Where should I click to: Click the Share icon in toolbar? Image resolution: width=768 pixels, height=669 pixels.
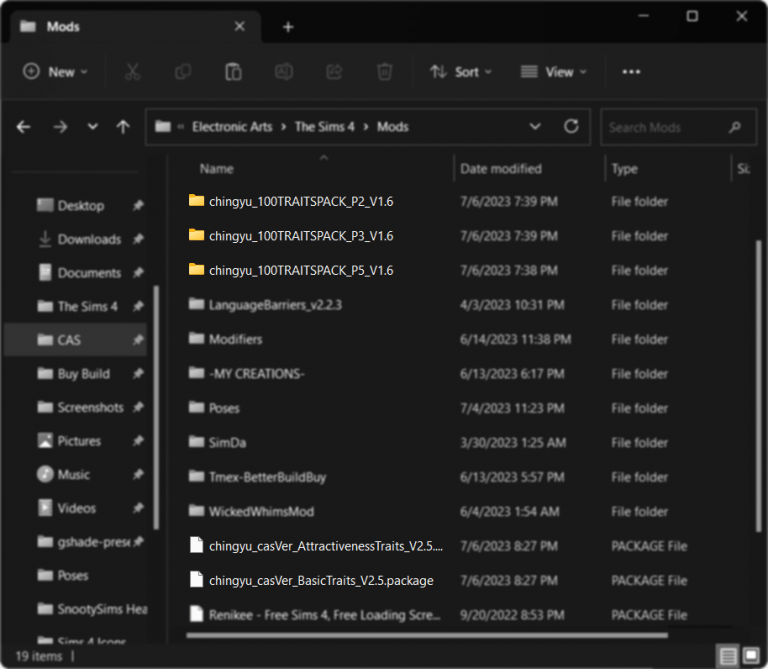click(334, 72)
